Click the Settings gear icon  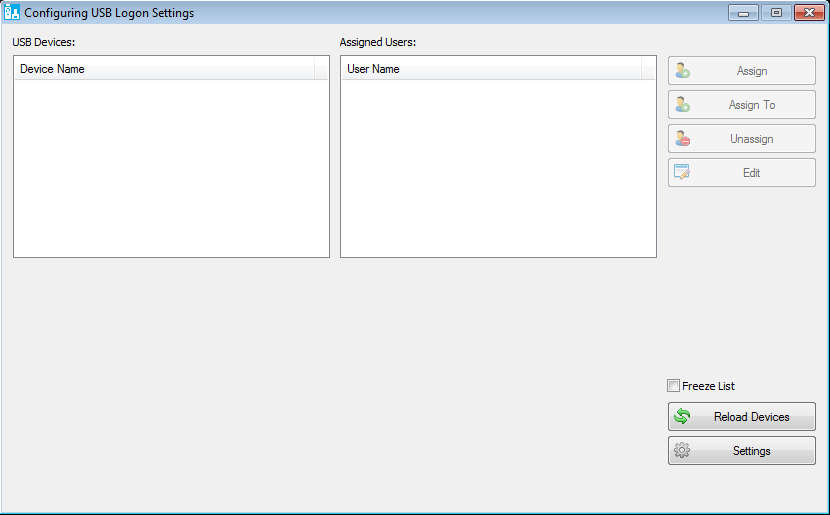point(682,450)
